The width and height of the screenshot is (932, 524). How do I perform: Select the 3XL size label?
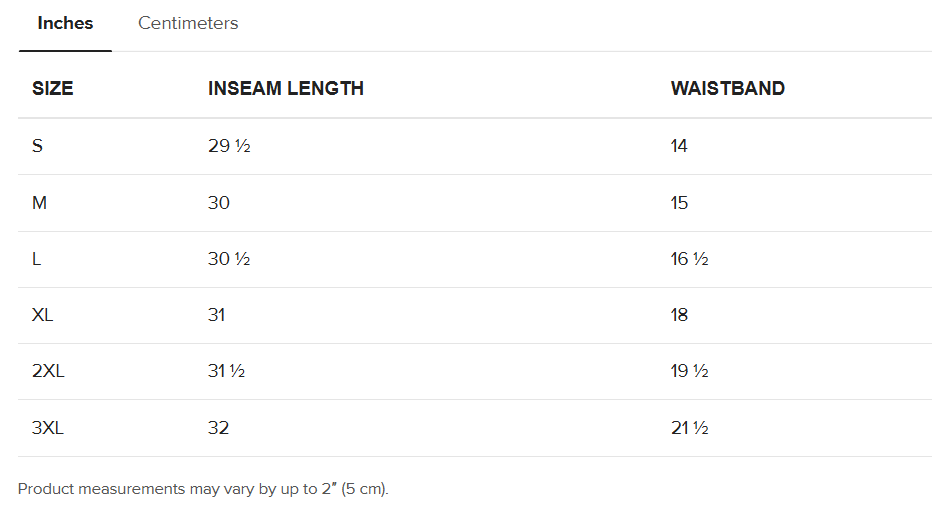coord(48,428)
